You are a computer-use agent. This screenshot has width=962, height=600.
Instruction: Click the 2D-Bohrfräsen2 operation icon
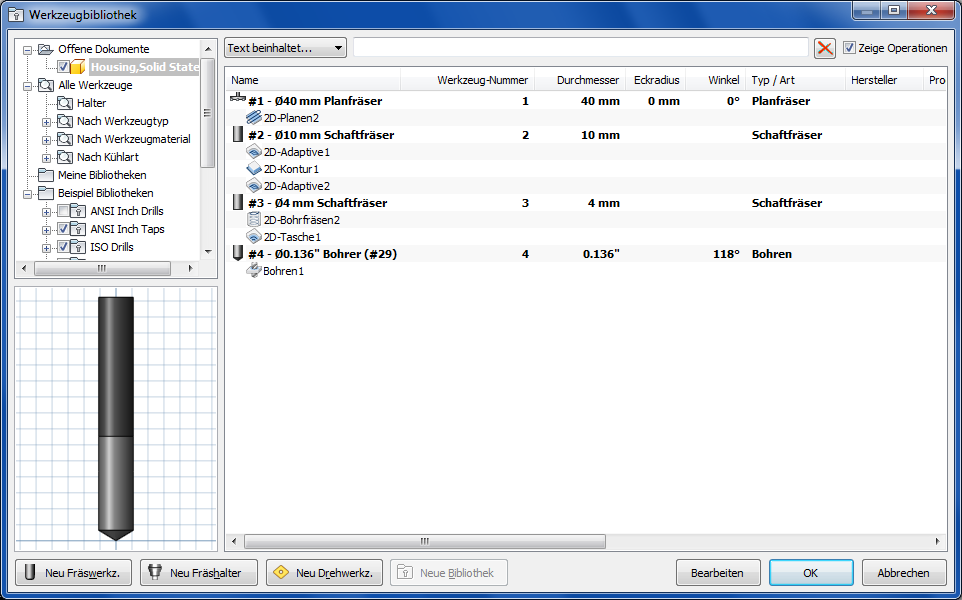click(254, 220)
